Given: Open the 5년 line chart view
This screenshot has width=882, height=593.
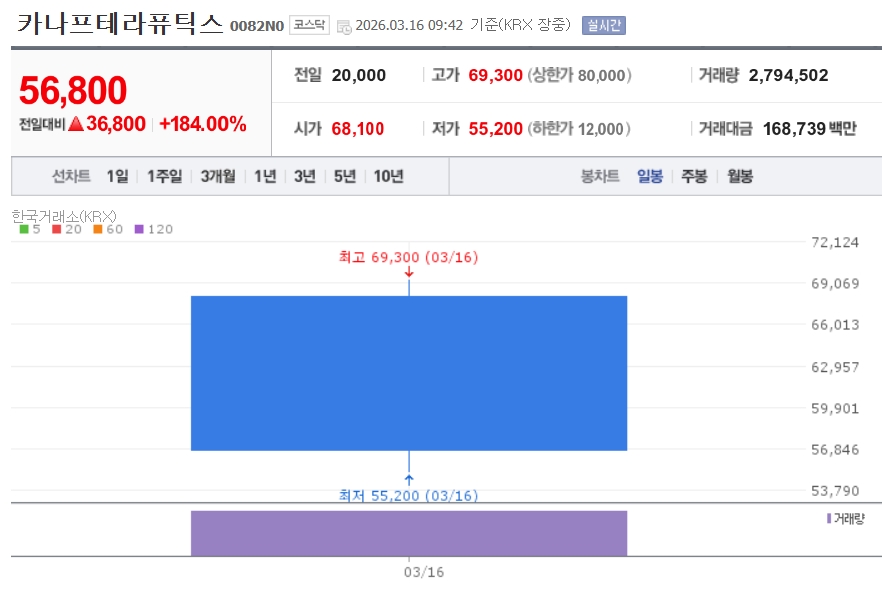Looking at the screenshot, I should (345, 176).
